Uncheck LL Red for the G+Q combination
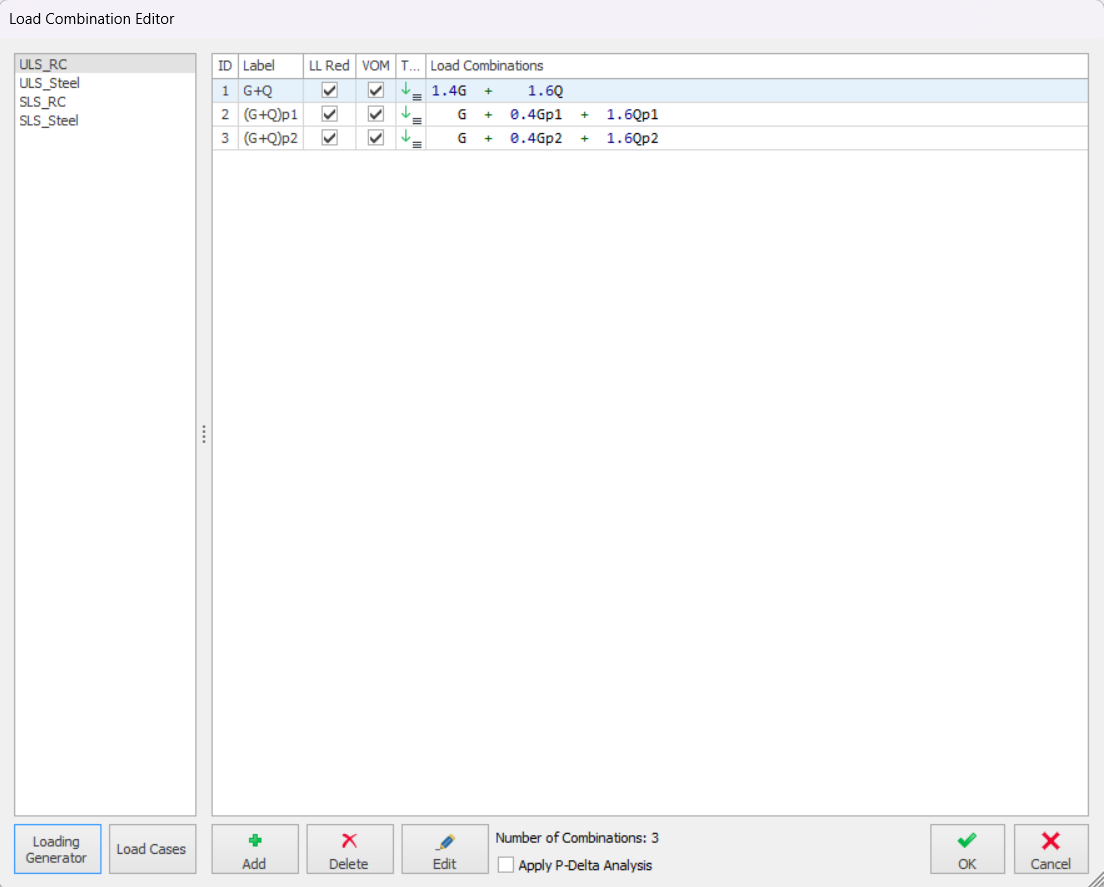This screenshot has width=1104, height=887. pyautogui.click(x=329, y=91)
